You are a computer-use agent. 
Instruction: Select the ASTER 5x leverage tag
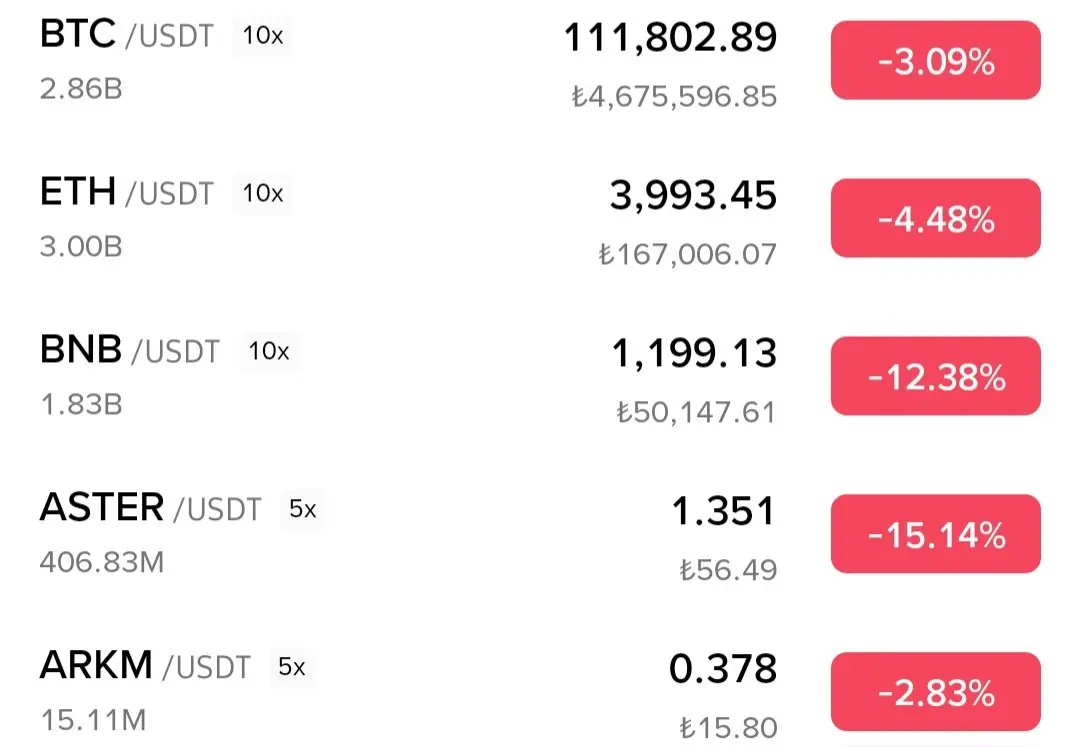302,509
